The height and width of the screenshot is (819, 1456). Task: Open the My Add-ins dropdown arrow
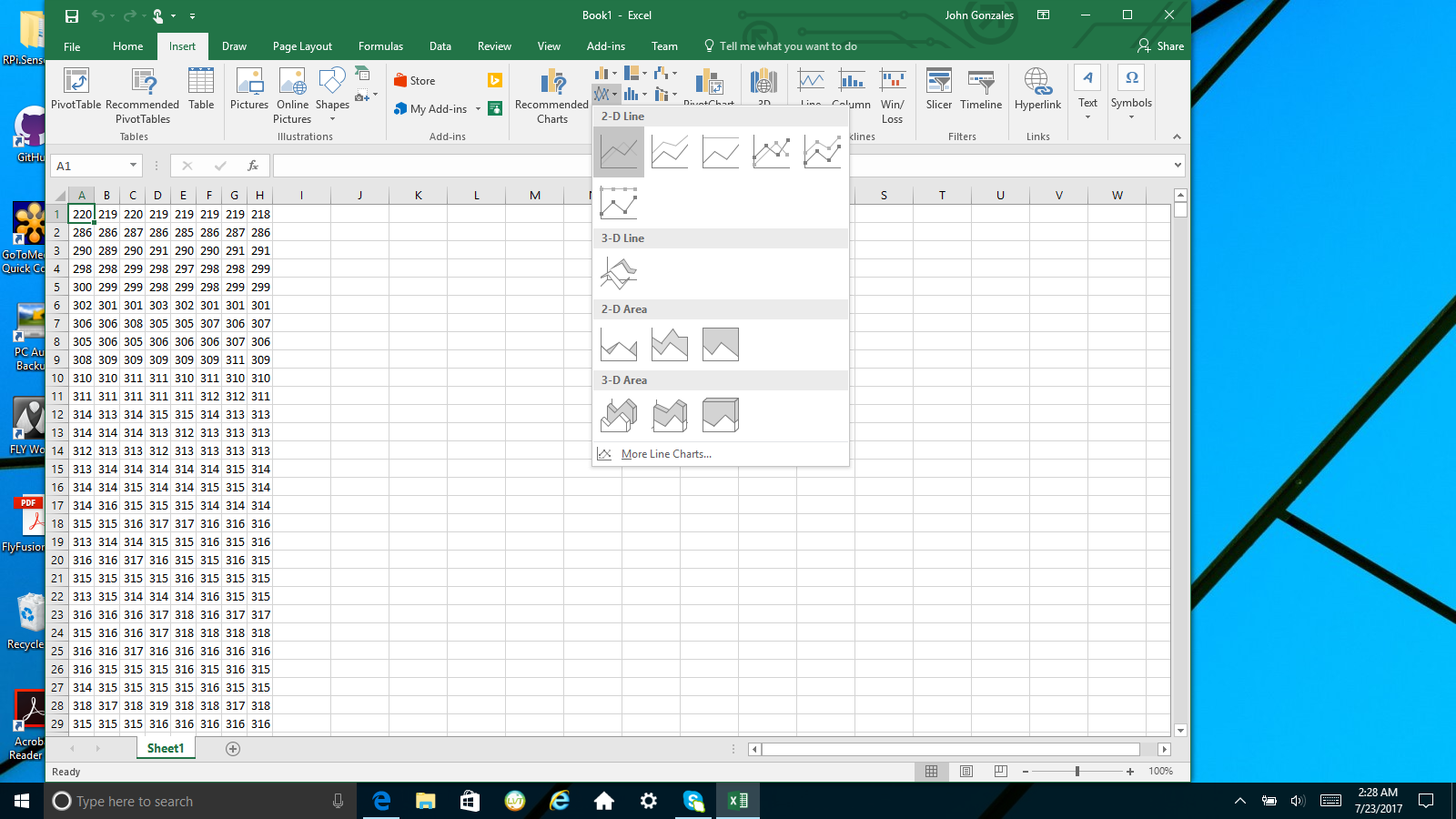[x=478, y=109]
